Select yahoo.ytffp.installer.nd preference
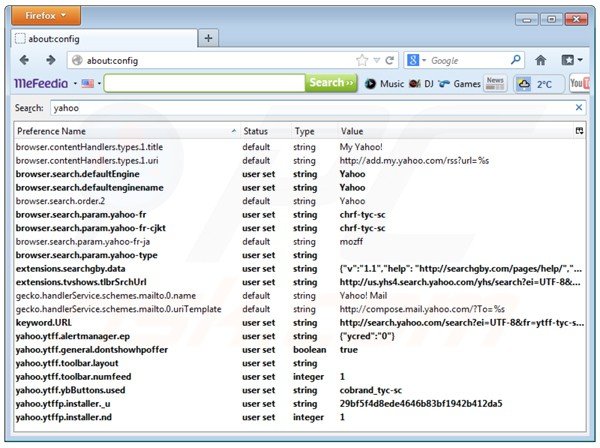Viewport: 600px width, 448px height. click(300, 417)
